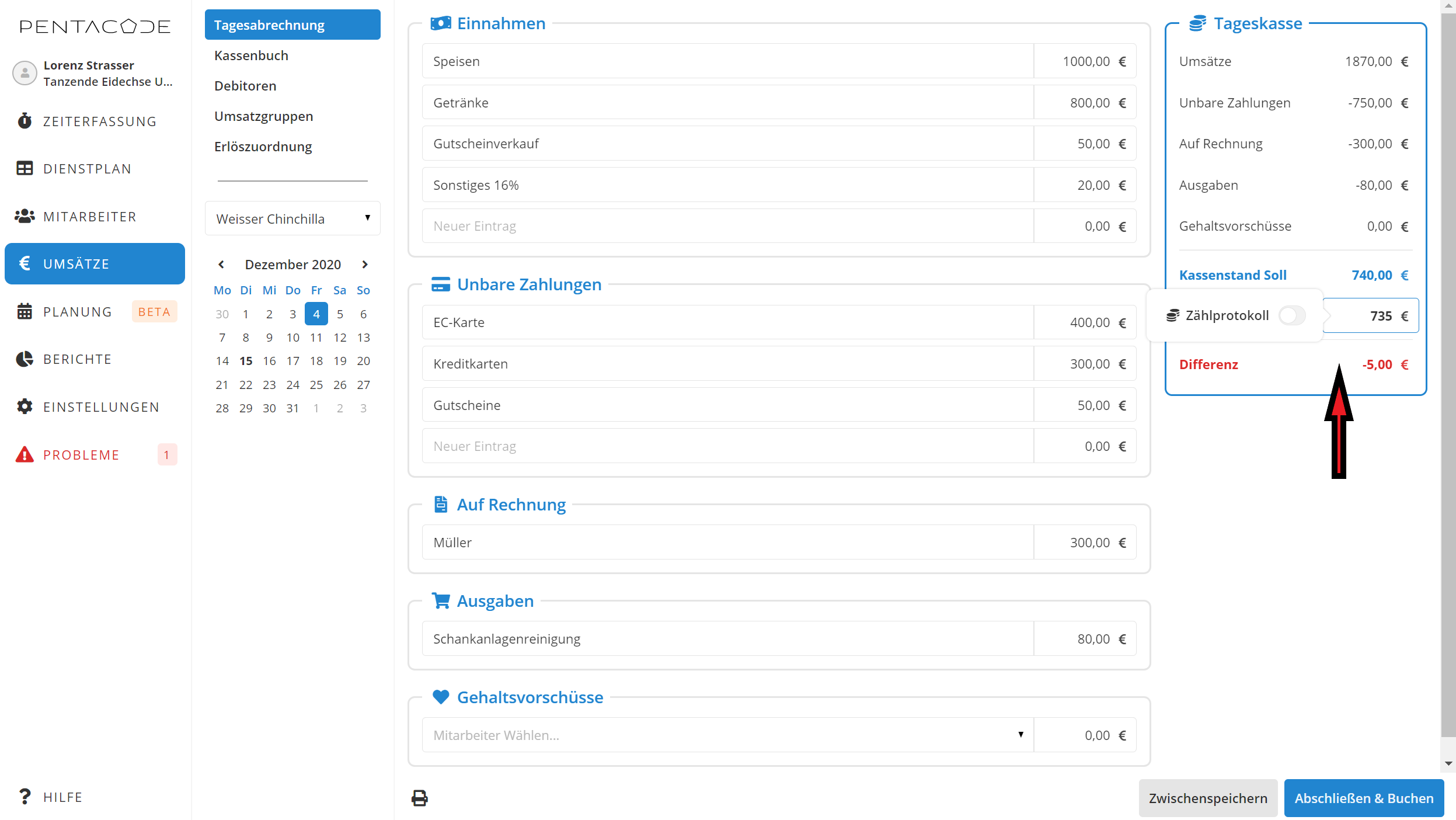Open the Weisser Chinchilla location dropdown
Screen dimensions: 1456x820
tap(292, 219)
